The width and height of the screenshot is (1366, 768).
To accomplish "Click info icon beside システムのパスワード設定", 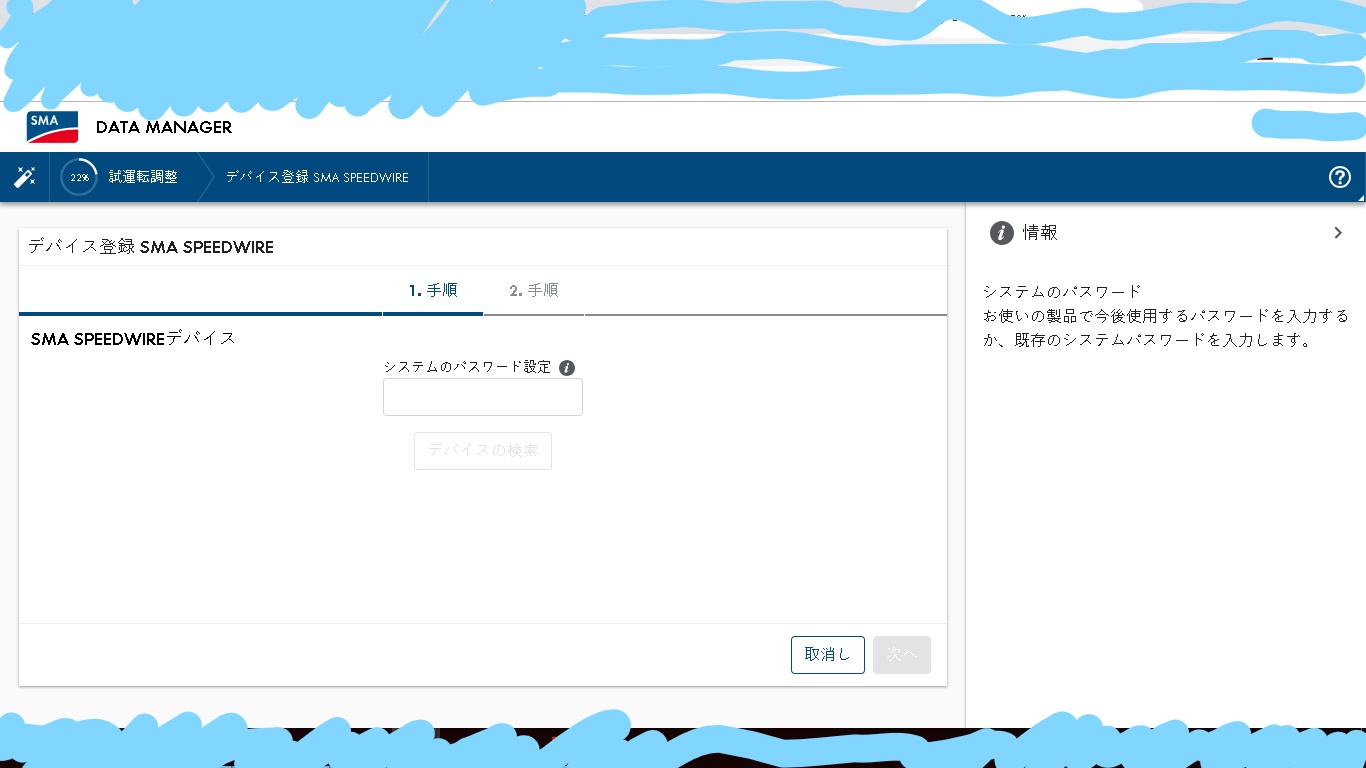I will pyautogui.click(x=567, y=368).
